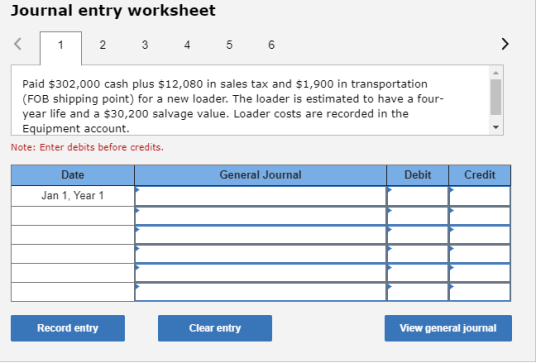Open journal entry tab 6
Image resolution: width=560 pixels, height=363 pixels.
point(271,45)
